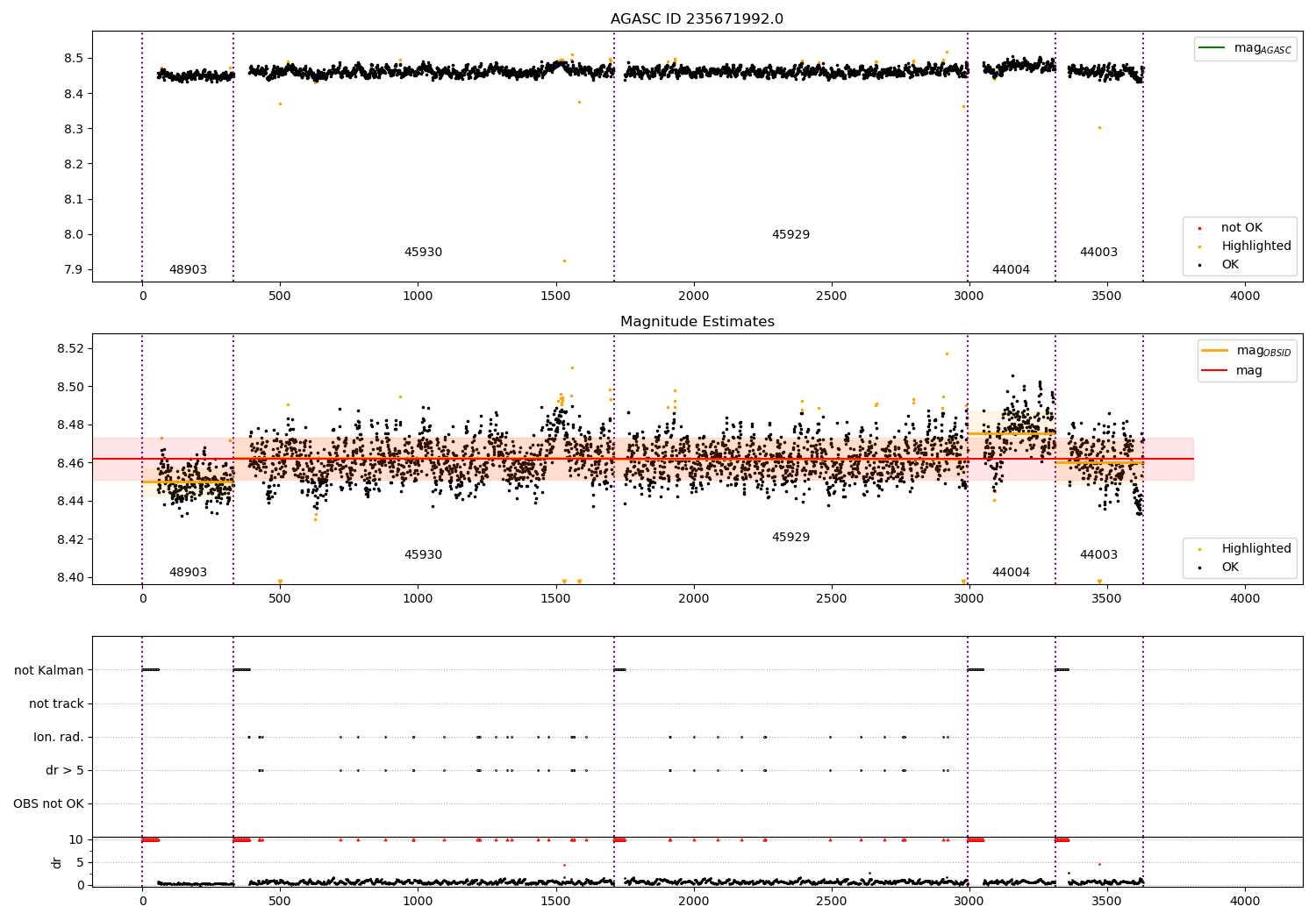Select the "not OK" legend entry
The height and width of the screenshot is (921, 1316).
point(1241,228)
